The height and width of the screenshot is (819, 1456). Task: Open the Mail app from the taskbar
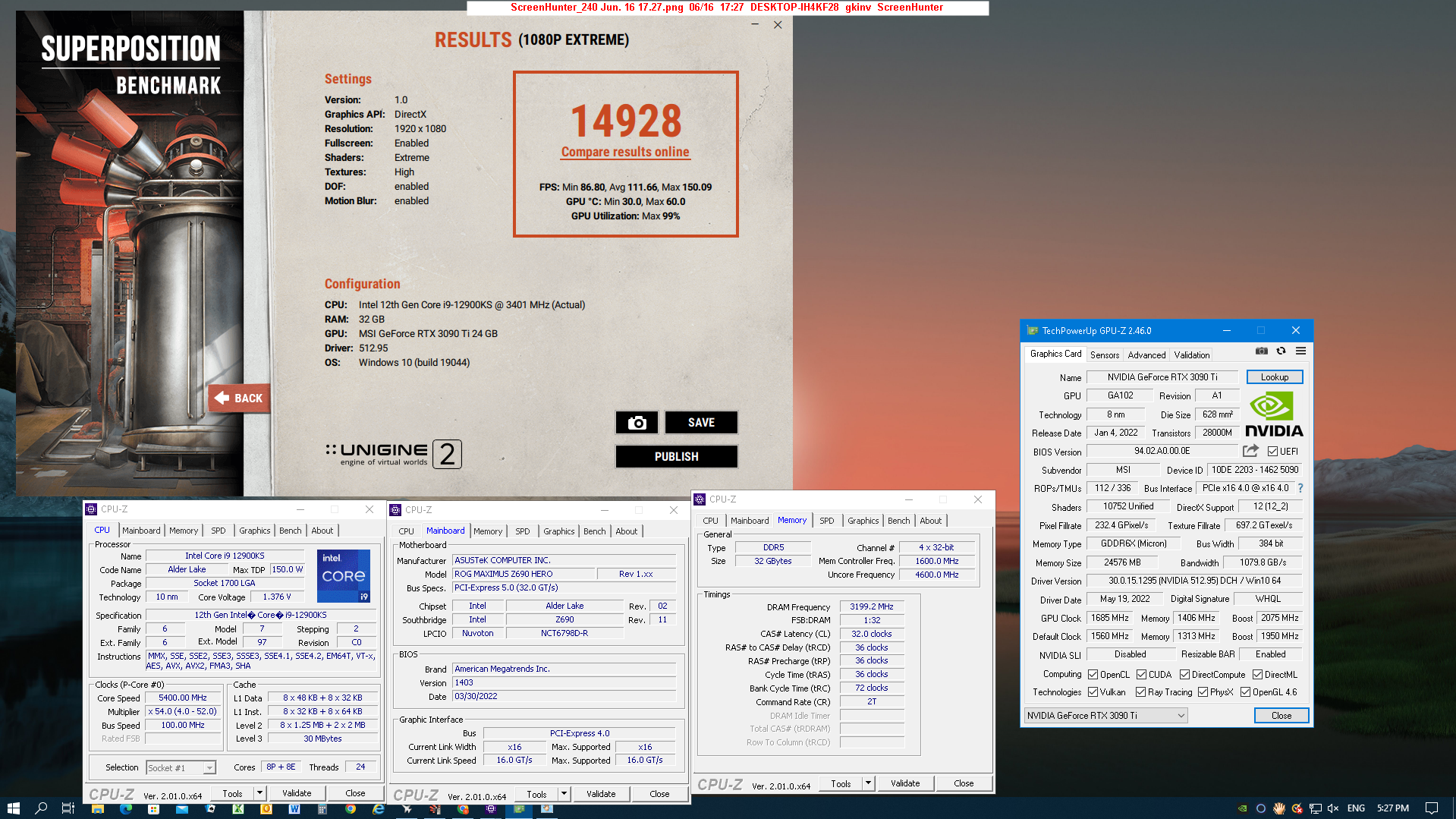[x=181, y=808]
